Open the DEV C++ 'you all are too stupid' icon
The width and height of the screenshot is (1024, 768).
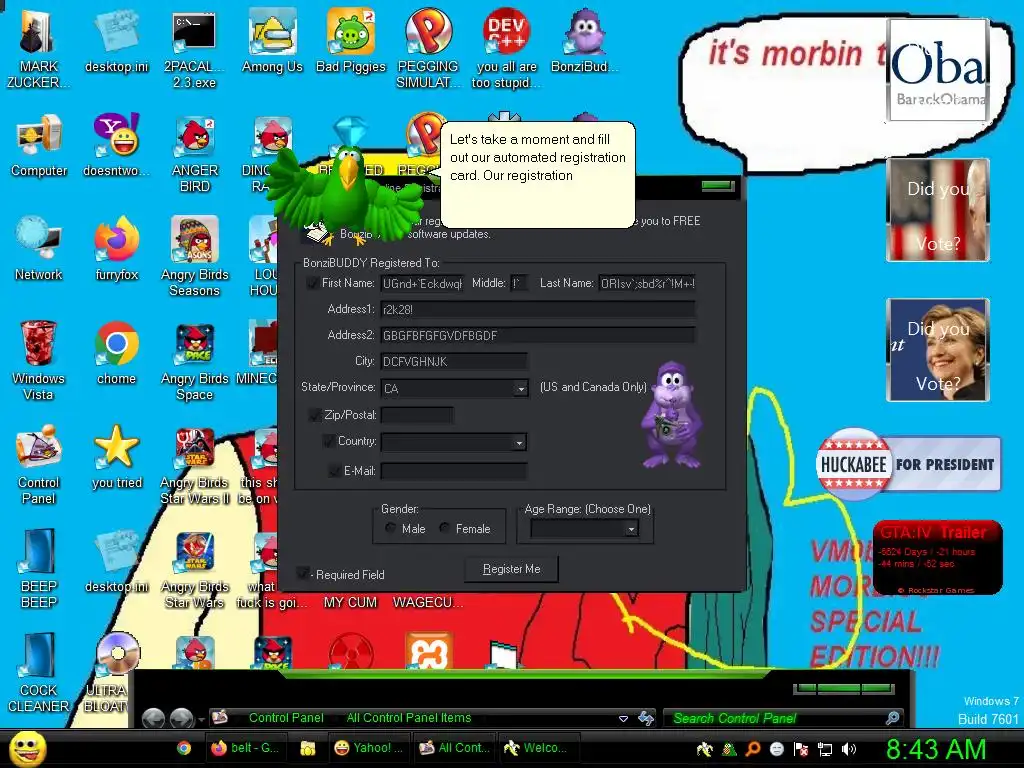(506, 48)
